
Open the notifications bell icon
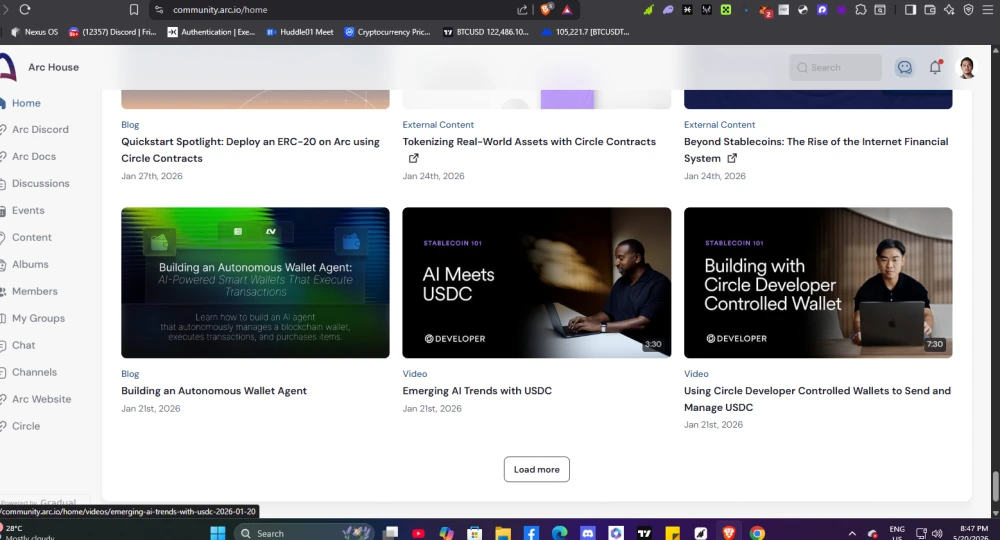(935, 67)
